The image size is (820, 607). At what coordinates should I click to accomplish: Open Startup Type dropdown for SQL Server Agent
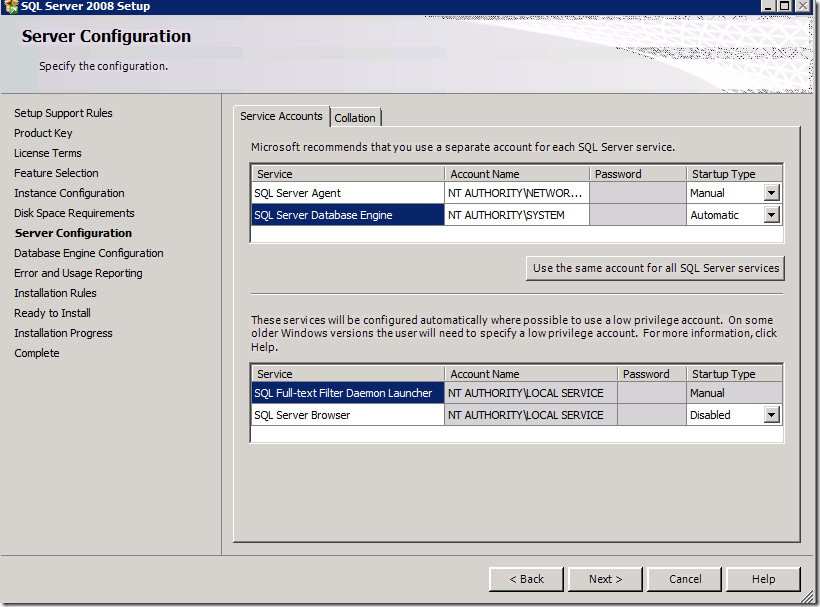point(771,193)
